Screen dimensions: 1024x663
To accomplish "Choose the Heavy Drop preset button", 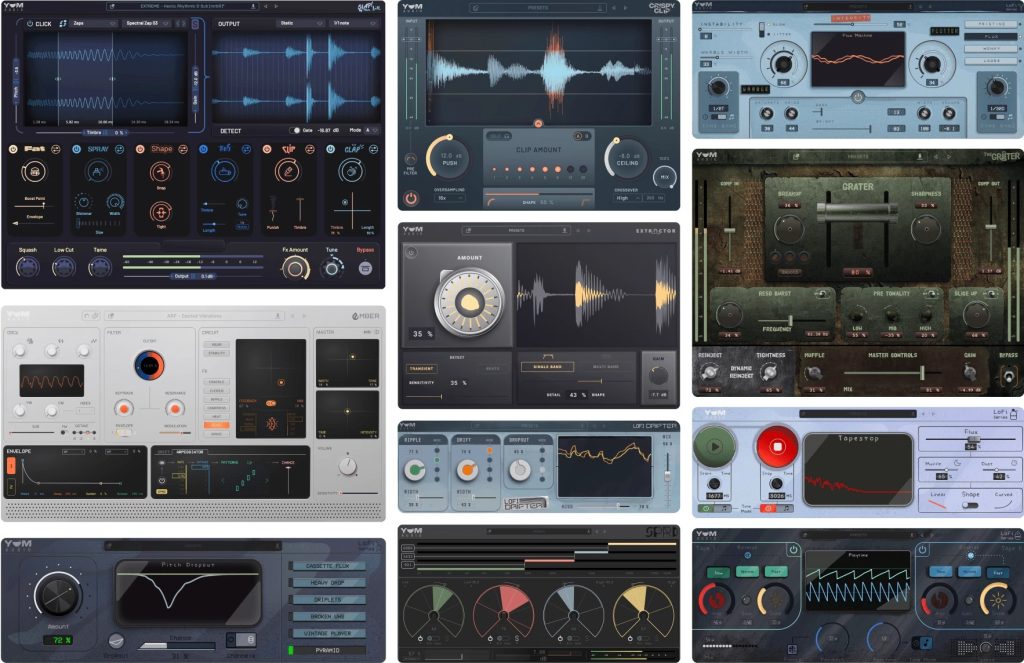I will coord(328,582).
